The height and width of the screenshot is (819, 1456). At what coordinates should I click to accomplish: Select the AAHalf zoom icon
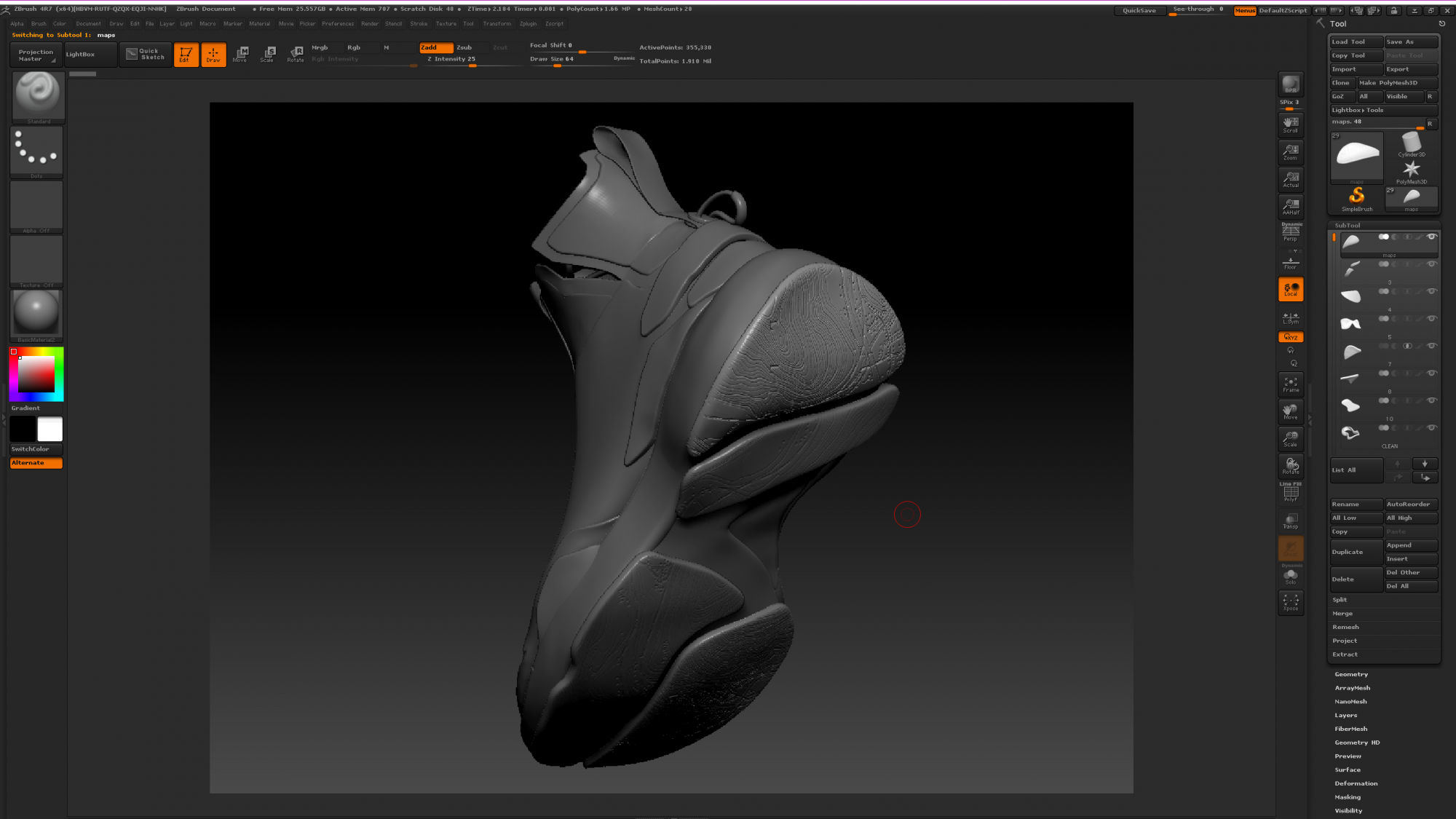1290,206
